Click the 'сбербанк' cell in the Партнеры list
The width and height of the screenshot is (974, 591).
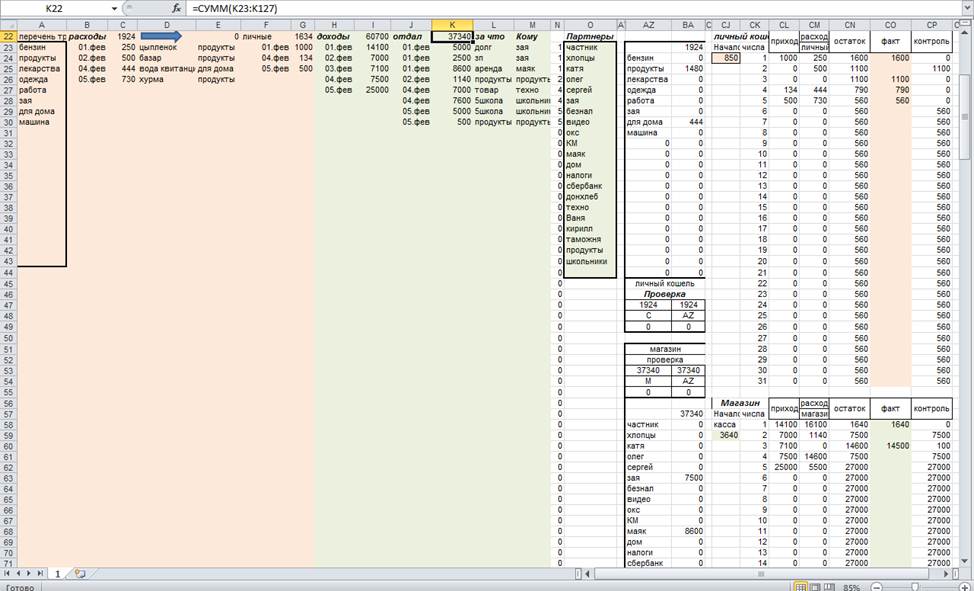click(589, 186)
